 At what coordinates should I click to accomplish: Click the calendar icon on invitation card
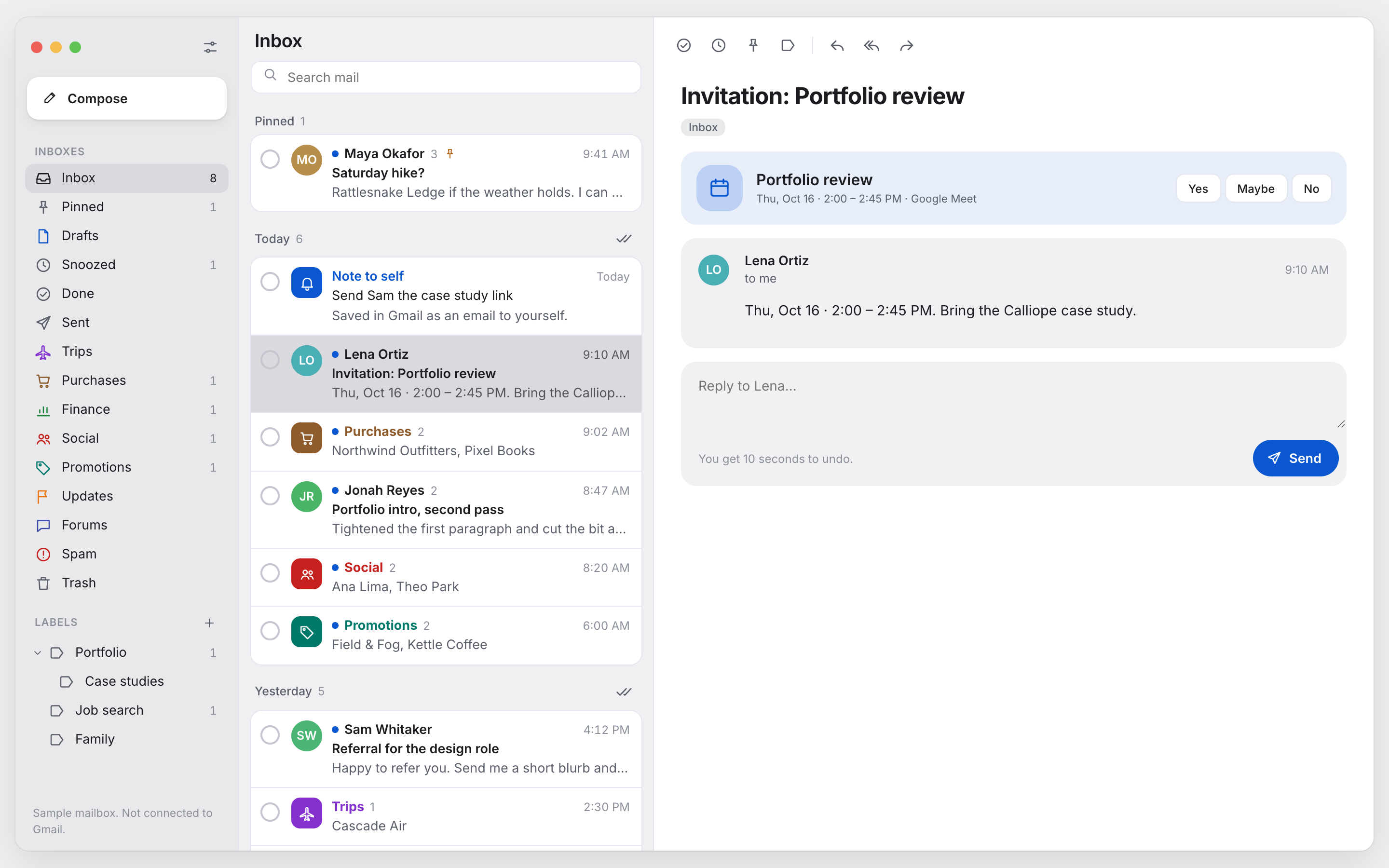point(719,188)
